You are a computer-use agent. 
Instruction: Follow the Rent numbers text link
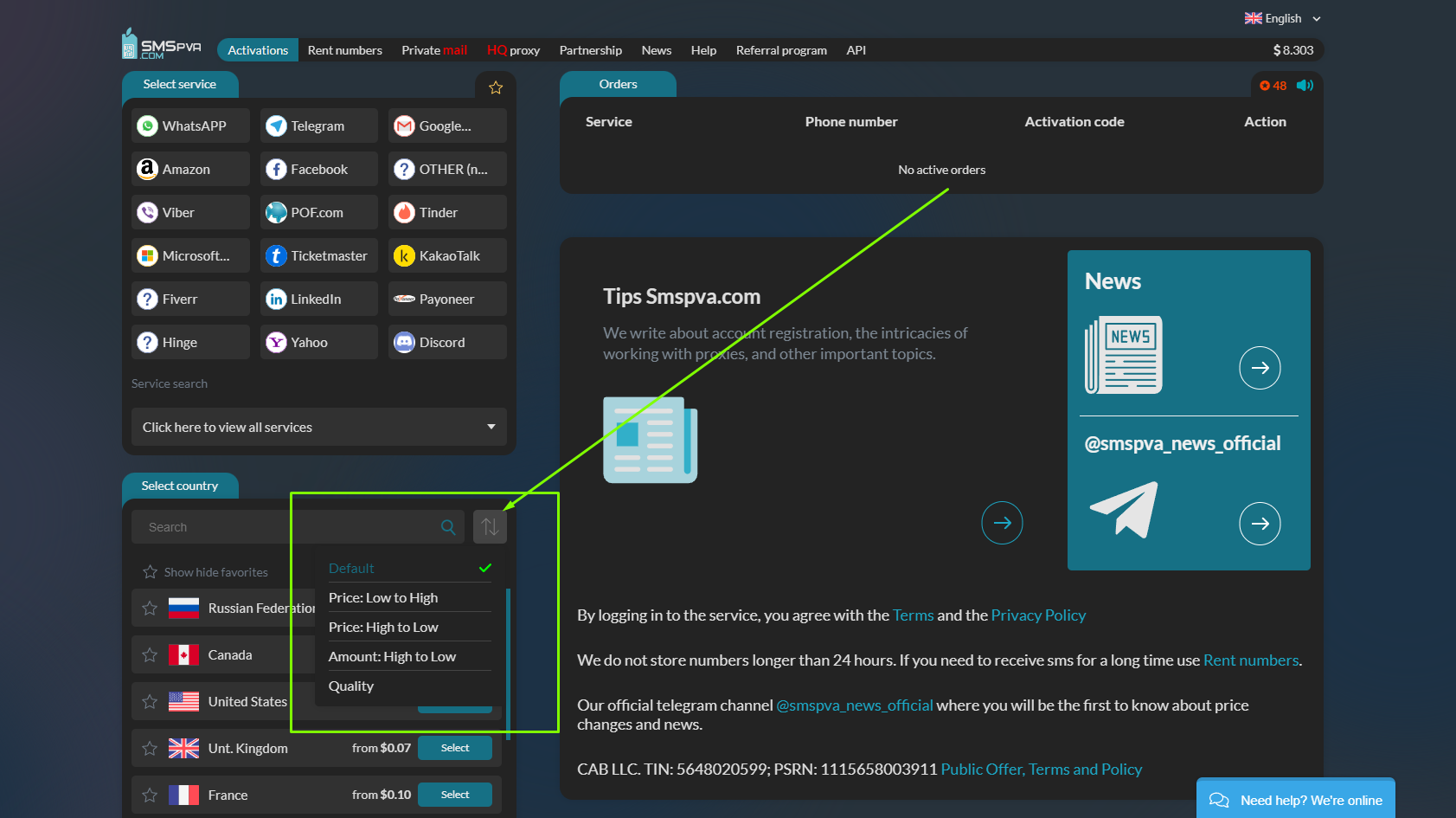pyautogui.click(x=1251, y=660)
